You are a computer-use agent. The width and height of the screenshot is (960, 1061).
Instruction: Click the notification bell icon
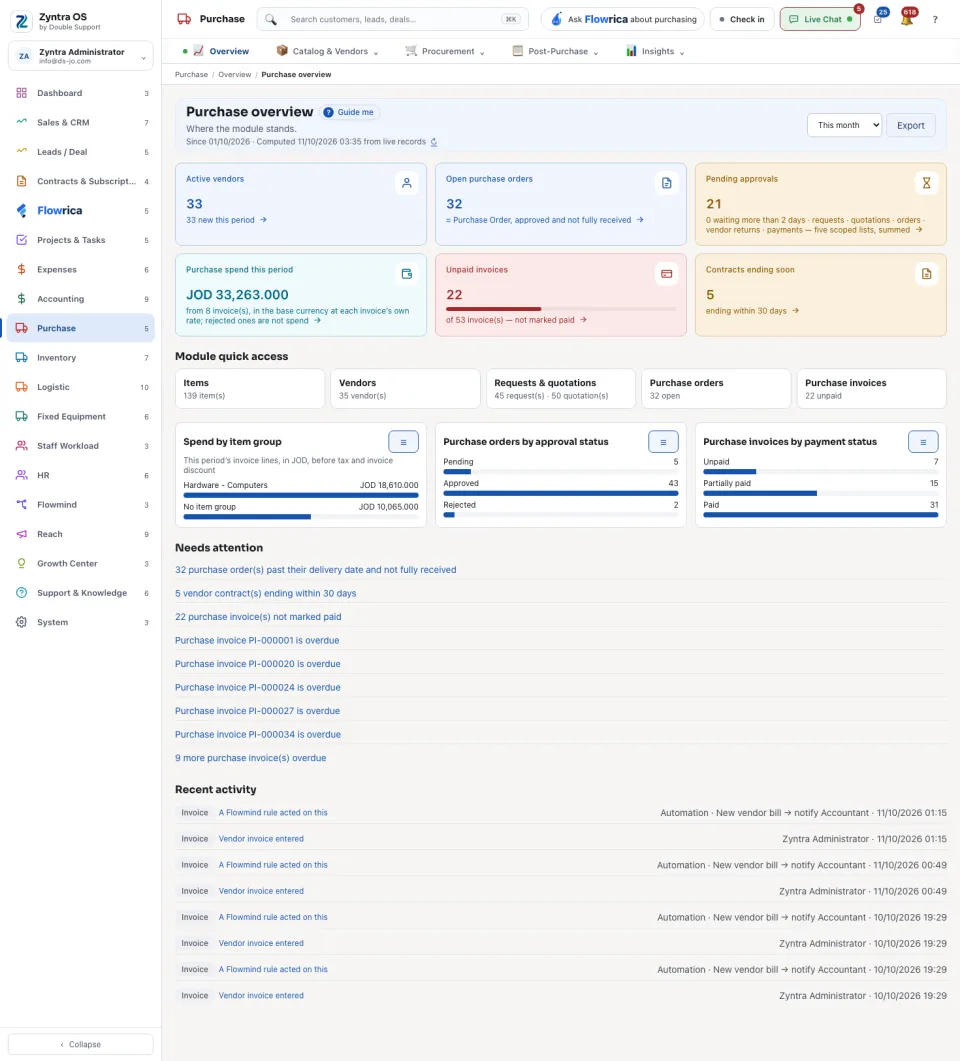[907, 19]
